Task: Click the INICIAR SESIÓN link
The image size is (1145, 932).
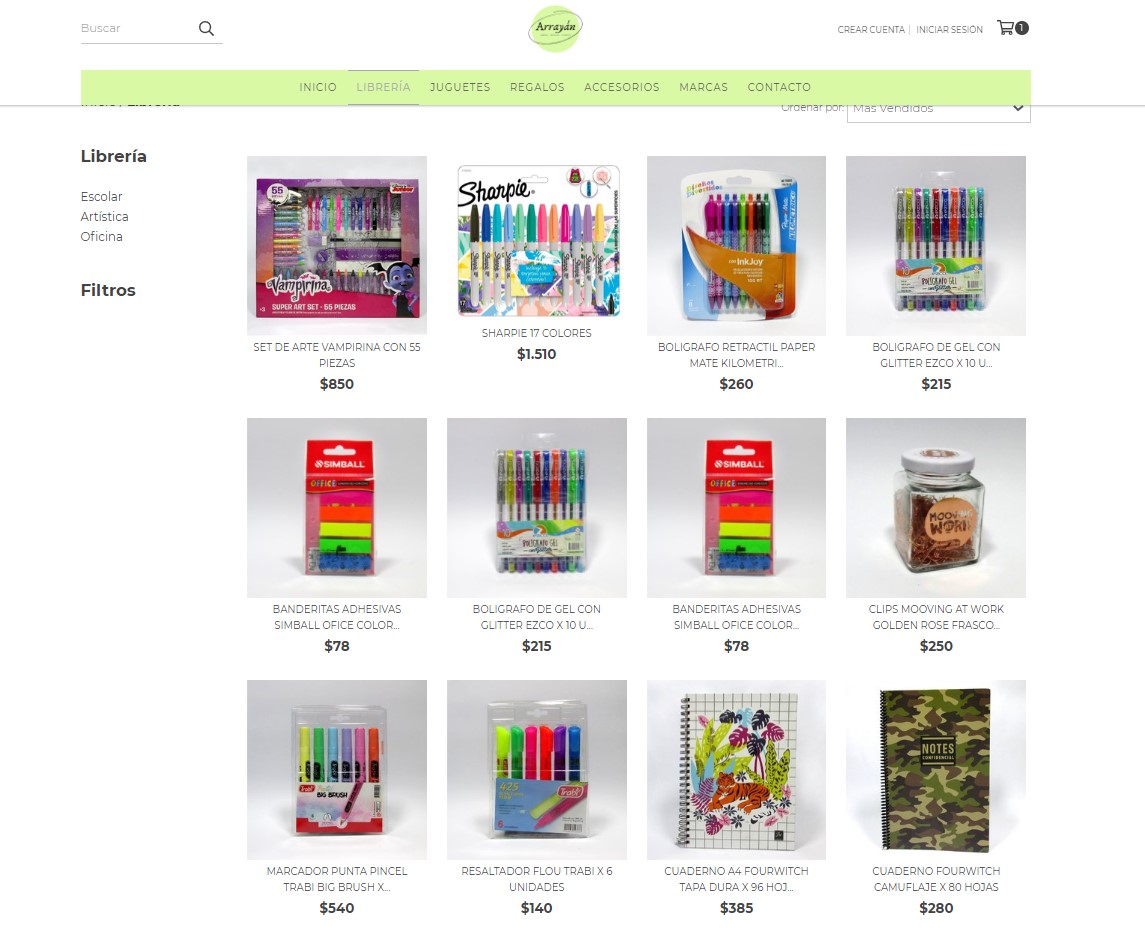Action: (x=949, y=30)
